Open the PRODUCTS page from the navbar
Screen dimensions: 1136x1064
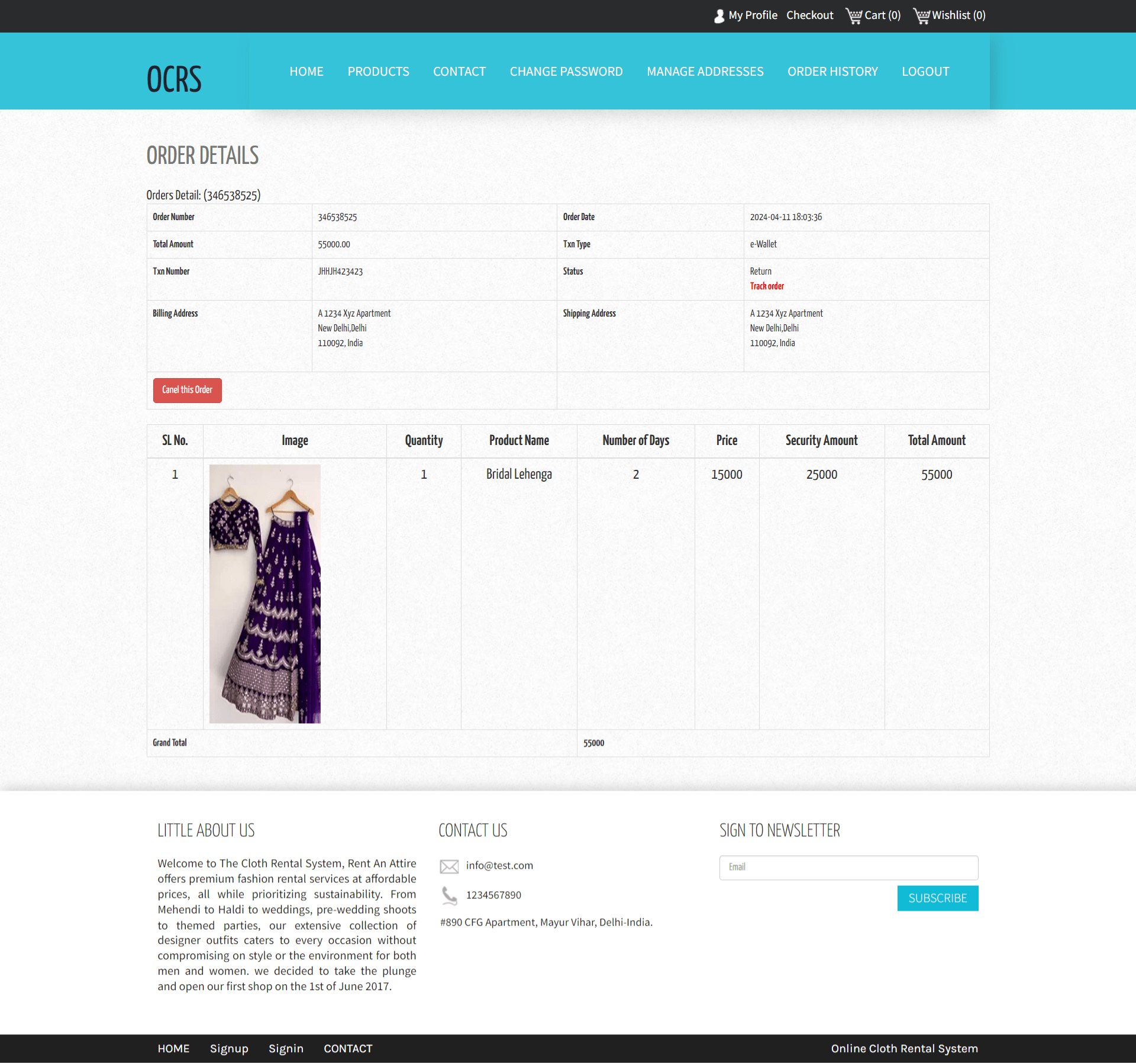[378, 71]
